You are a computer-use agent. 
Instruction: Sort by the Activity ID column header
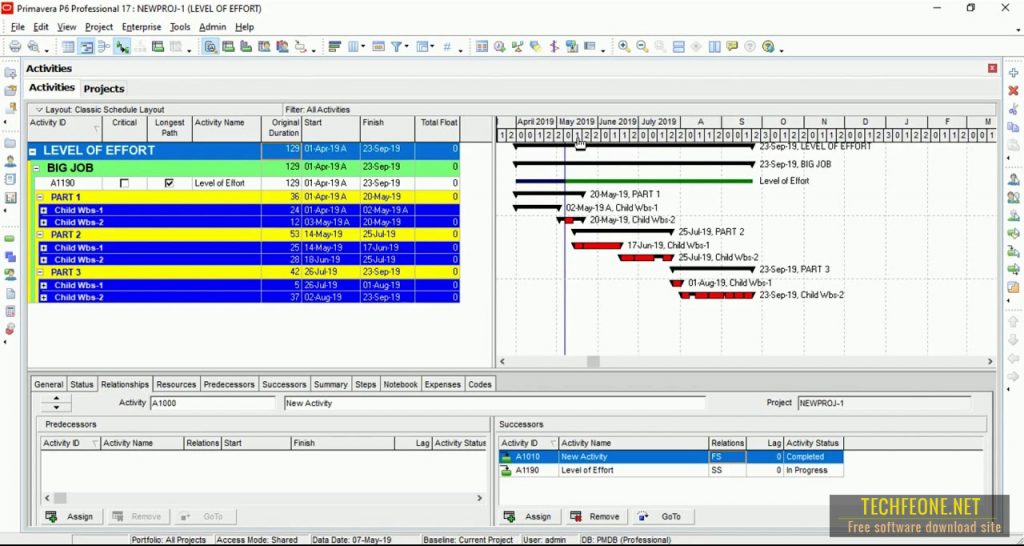pyautogui.click(x=65, y=127)
